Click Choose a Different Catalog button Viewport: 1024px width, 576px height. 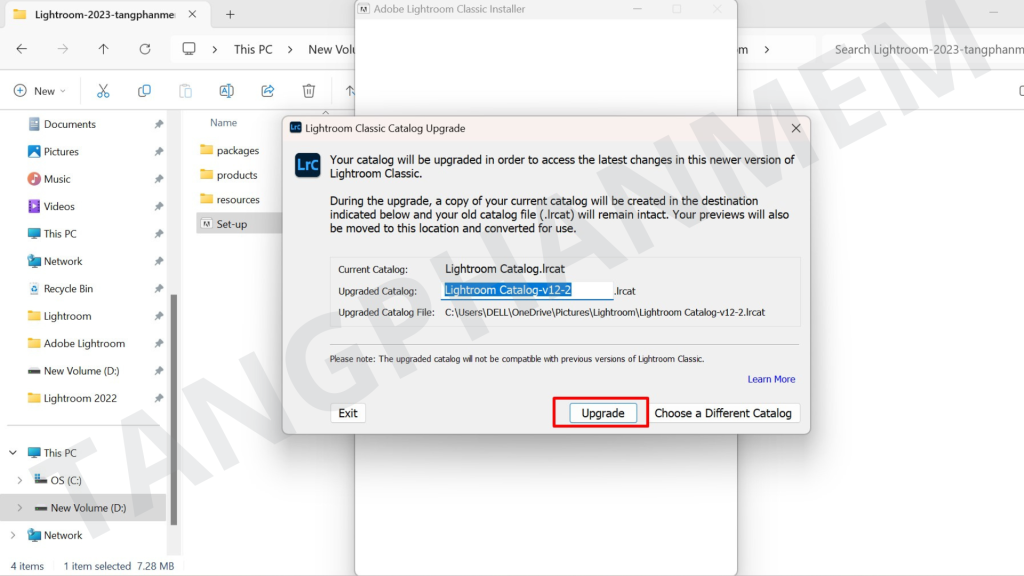click(x=726, y=413)
